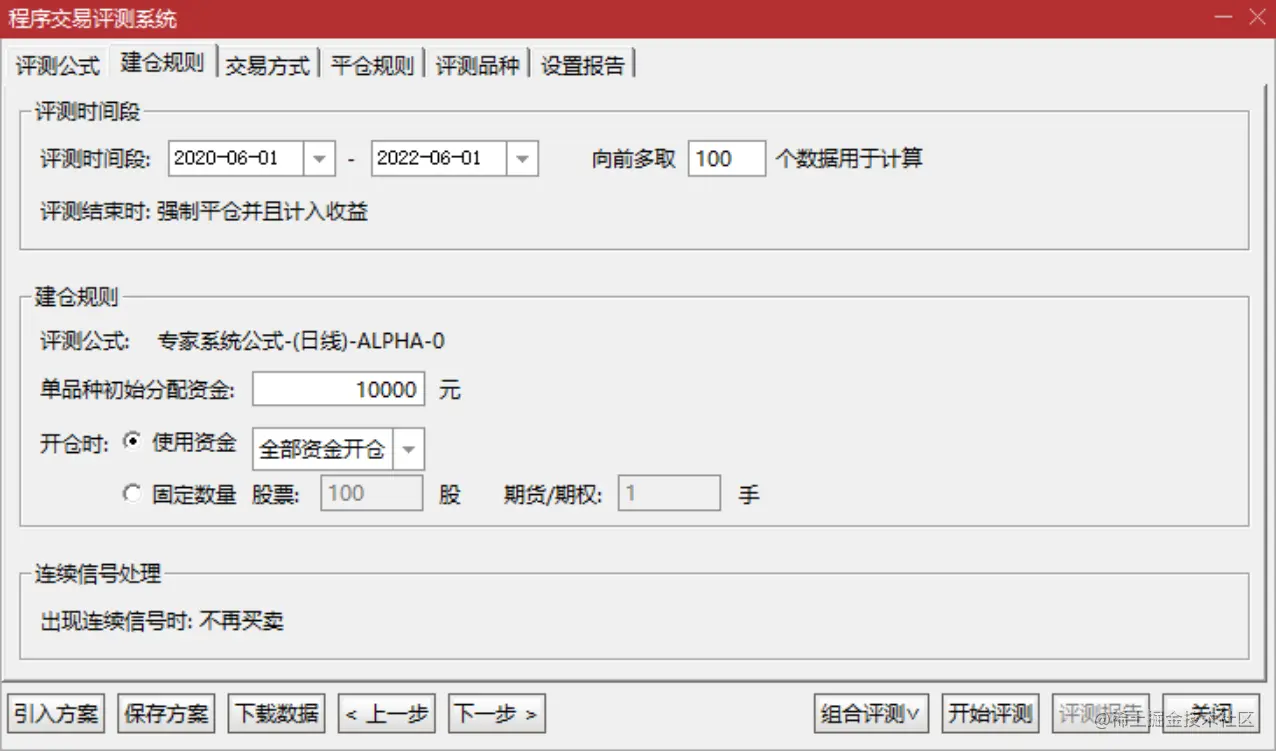Switch to the 设置报告 tab

click(x=583, y=65)
